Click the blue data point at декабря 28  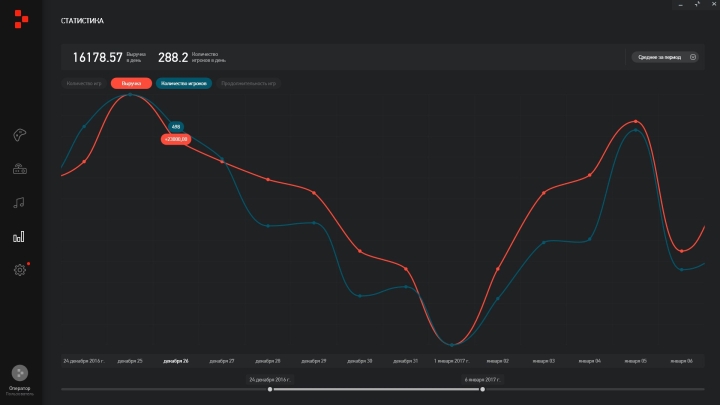click(x=268, y=226)
